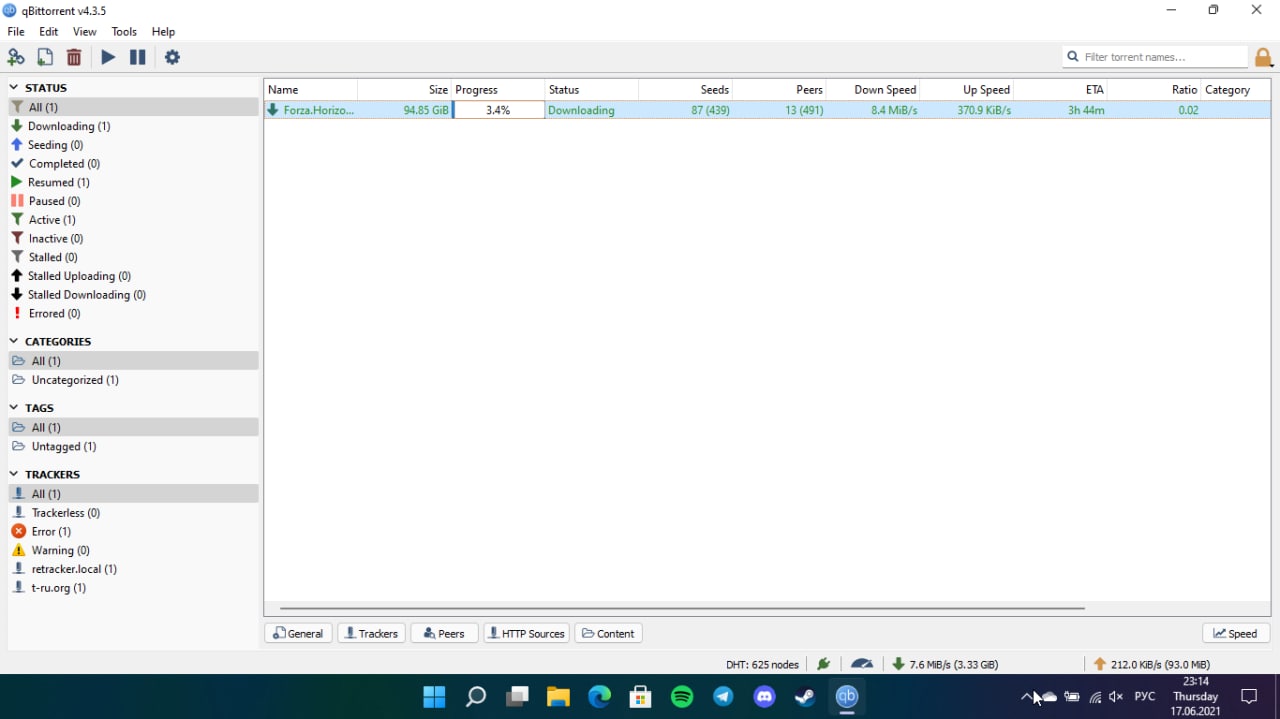The width and height of the screenshot is (1280, 719).
Task: Click the Delete torrent trash icon
Action: 74,57
